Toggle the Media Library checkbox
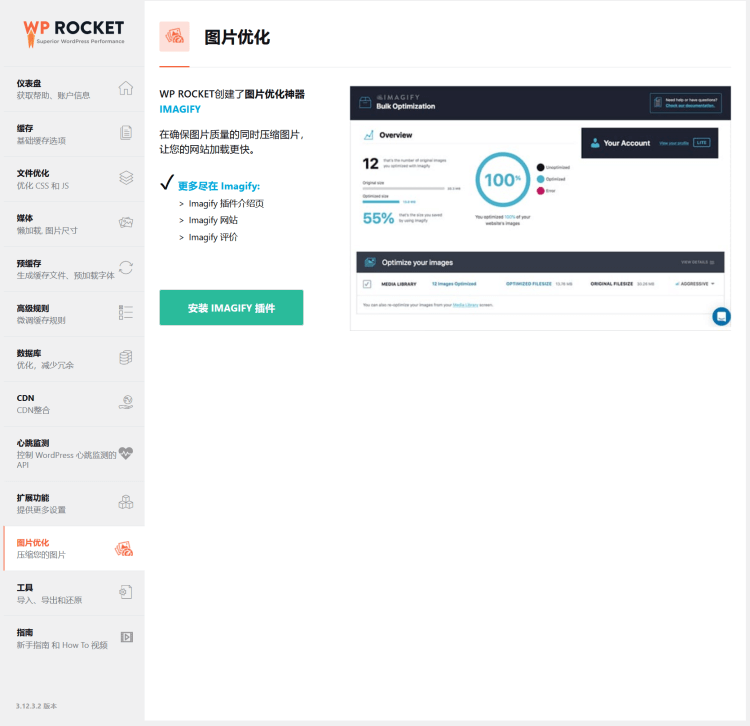This screenshot has height=726, width=750. point(367,284)
